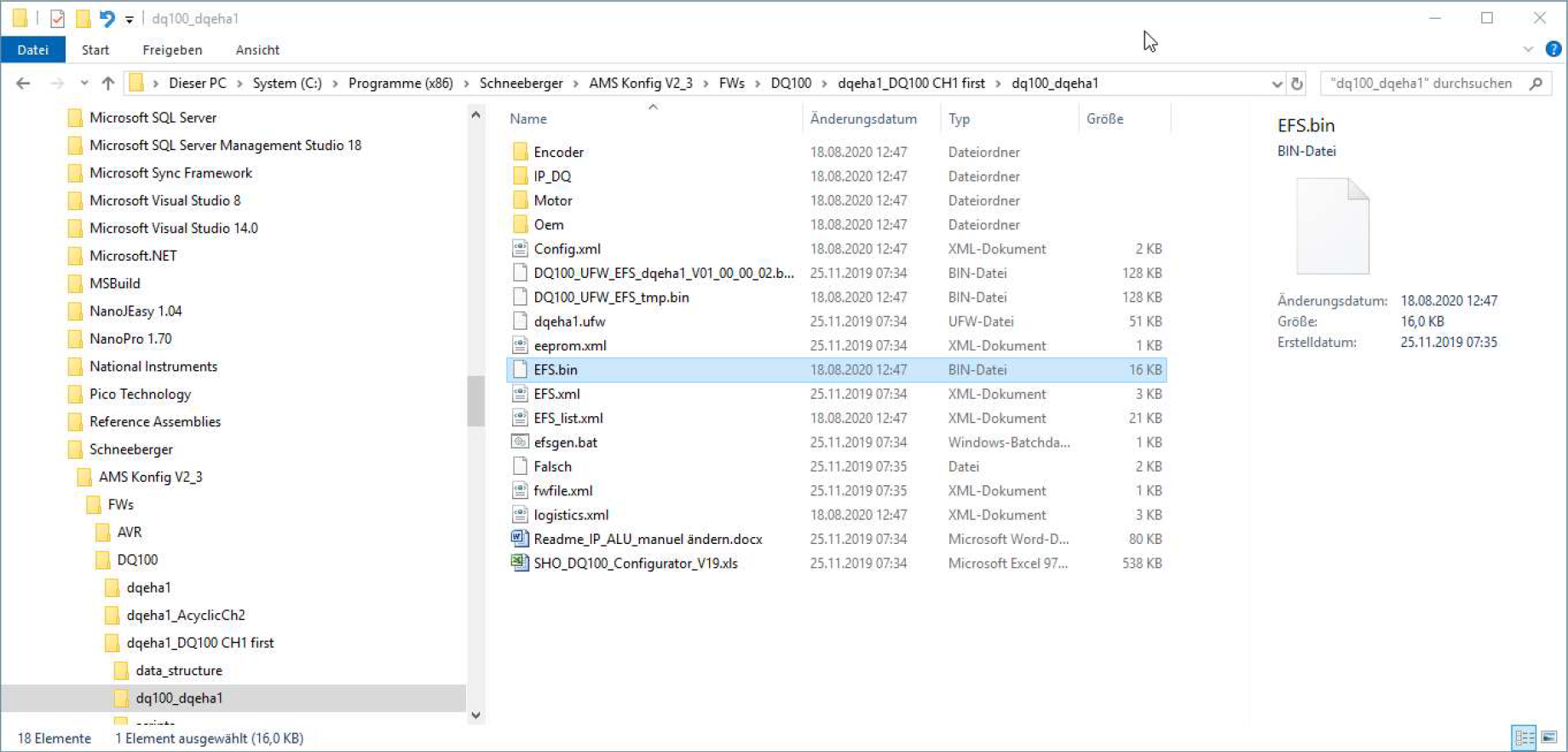Select the Readme_IP_ALU_manuel ändern.docx file

point(647,539)
